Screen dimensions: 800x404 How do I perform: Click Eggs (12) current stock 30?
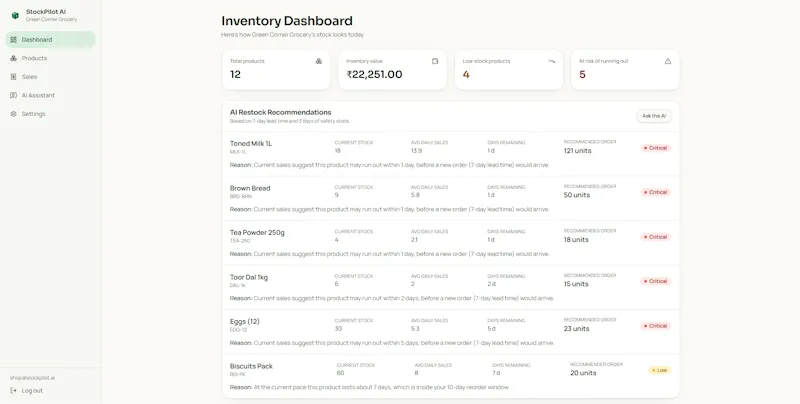click(x=338, y=329)
